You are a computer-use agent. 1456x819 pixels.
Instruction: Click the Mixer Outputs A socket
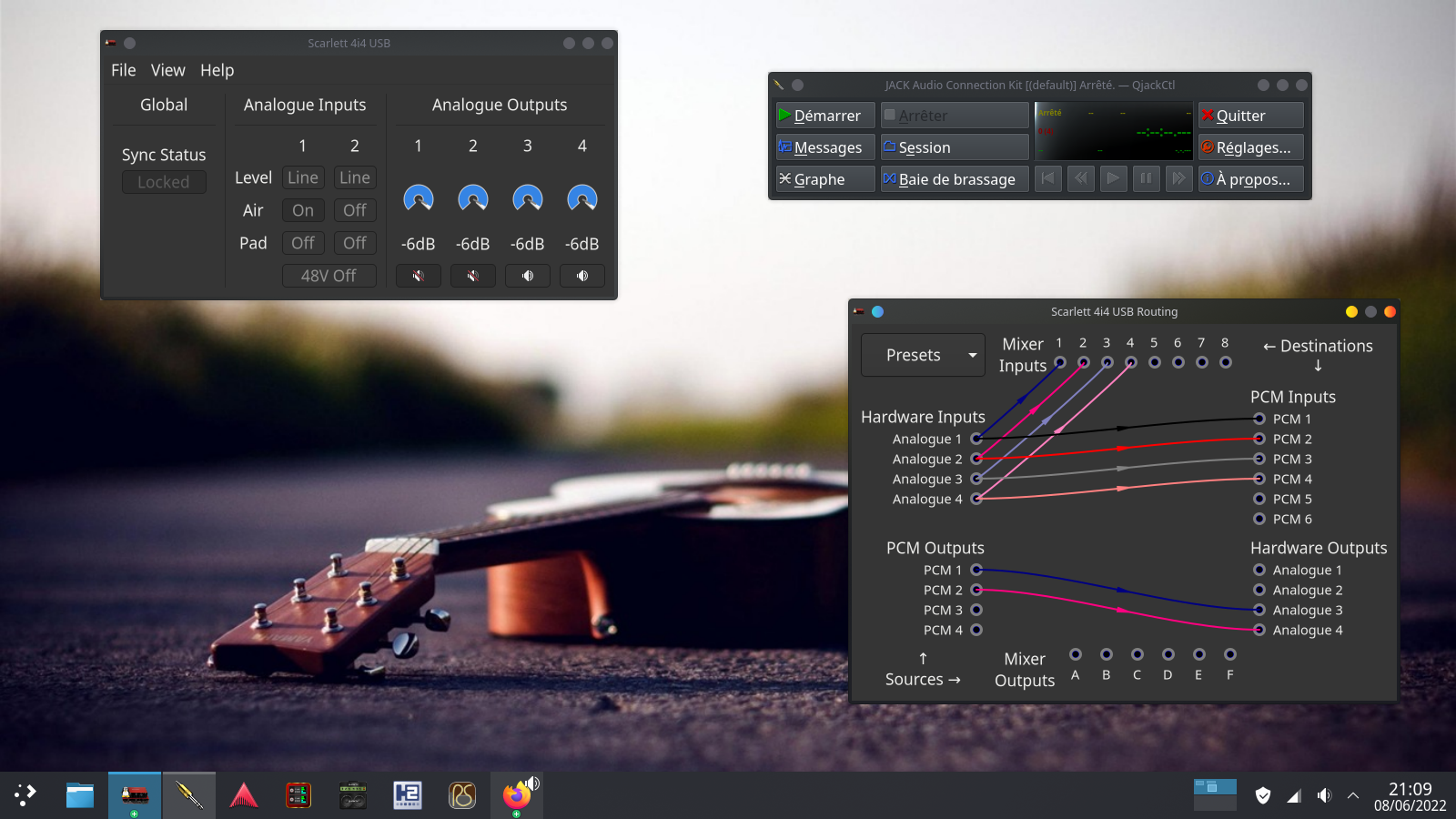pos(1076,654)
